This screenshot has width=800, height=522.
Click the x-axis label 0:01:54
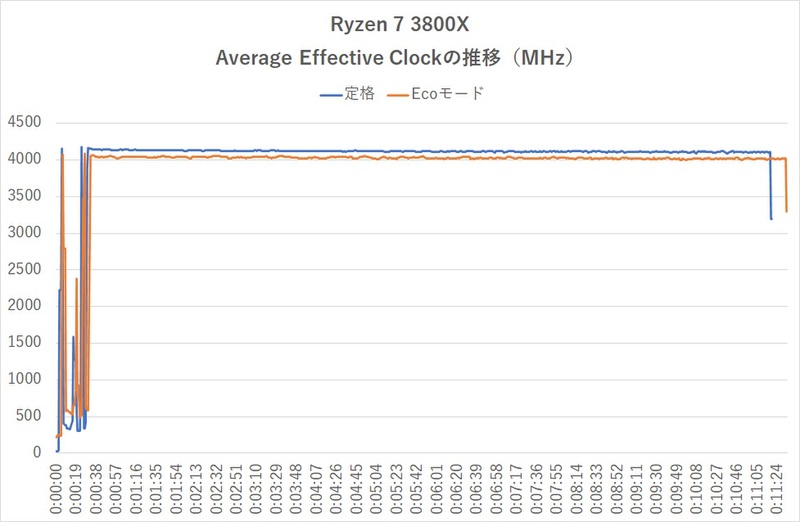(x=176, y=489)
